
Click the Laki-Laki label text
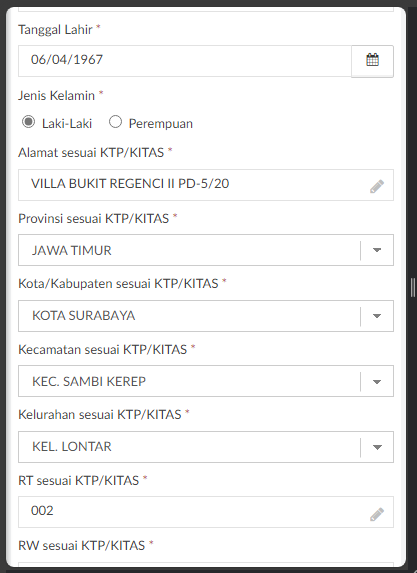pos(67,124)
